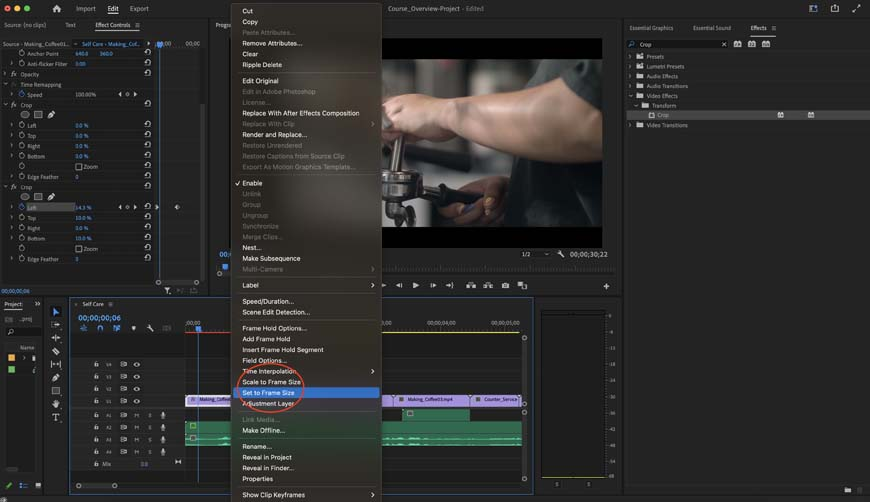Image resolution: width=870 pixels, height=502 pixels.
Task: Toggle animation stopwatch for second Crop Left
Action: click(22, 207)
